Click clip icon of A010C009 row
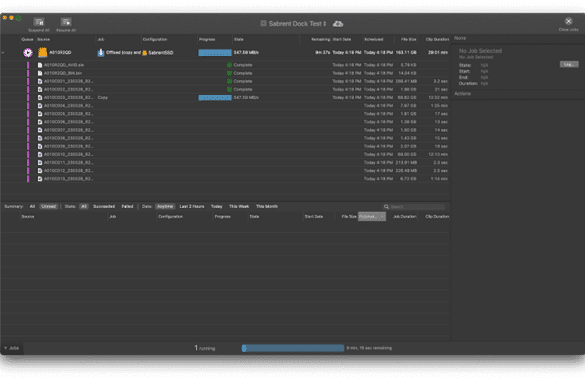 pos(40,146)
